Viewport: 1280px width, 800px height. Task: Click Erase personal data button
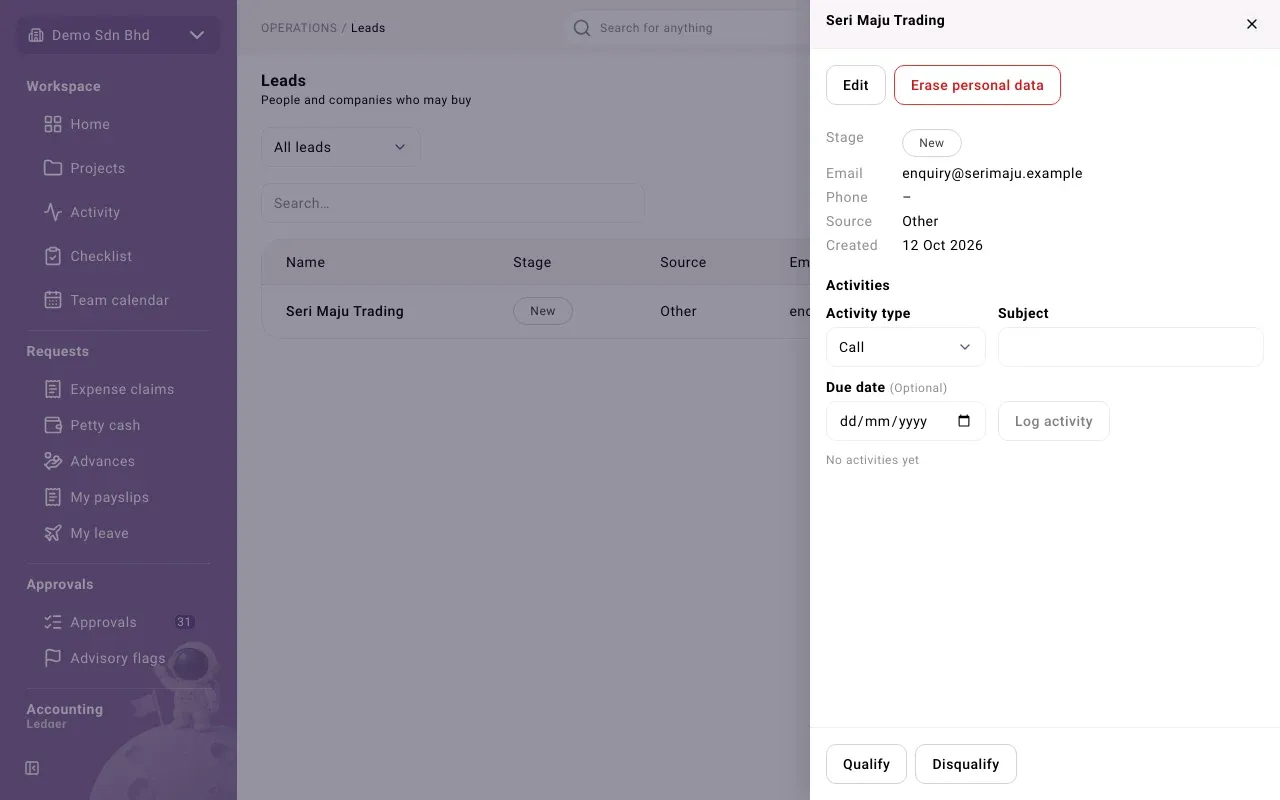(x=977, y=85)
